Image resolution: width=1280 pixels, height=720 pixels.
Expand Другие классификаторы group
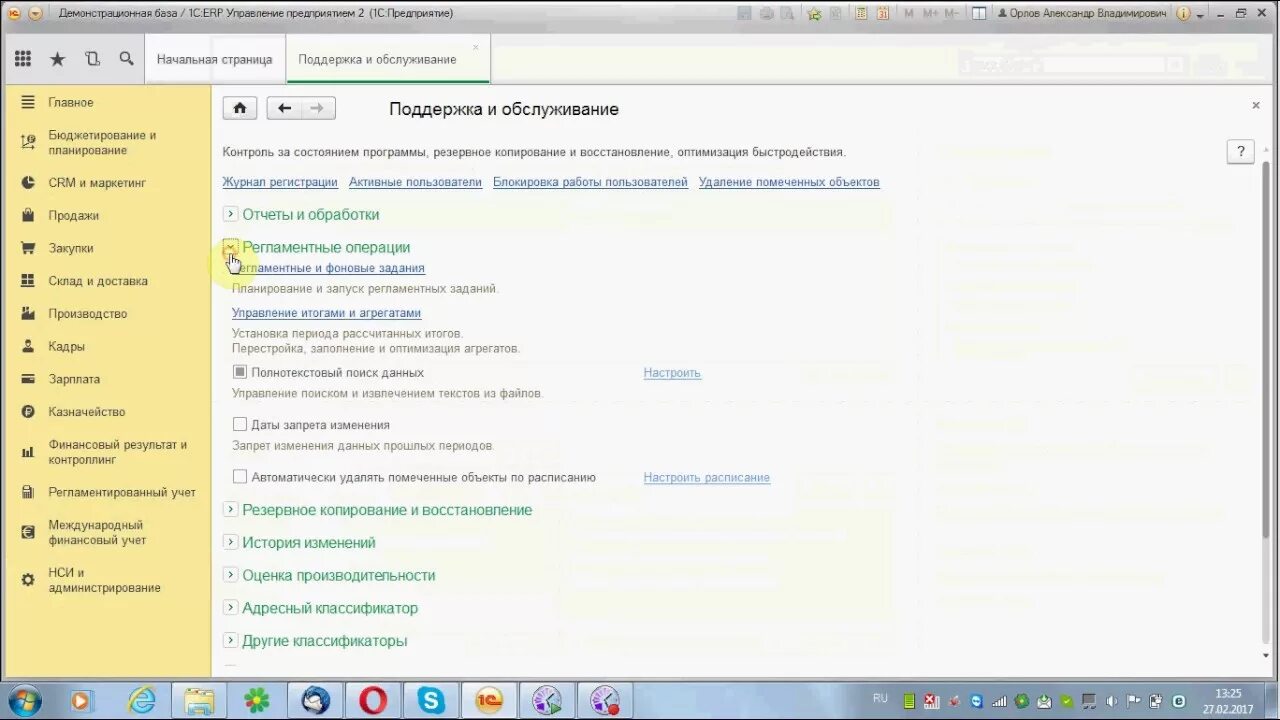pyautogui.click(x=230, y=640)
